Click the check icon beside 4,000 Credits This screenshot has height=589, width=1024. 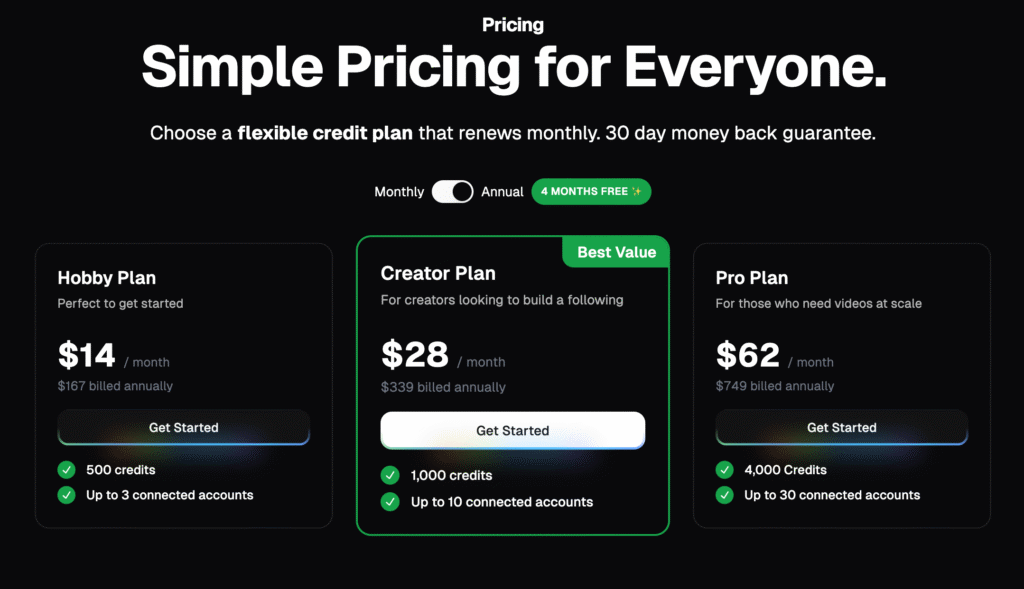point(724,470)
